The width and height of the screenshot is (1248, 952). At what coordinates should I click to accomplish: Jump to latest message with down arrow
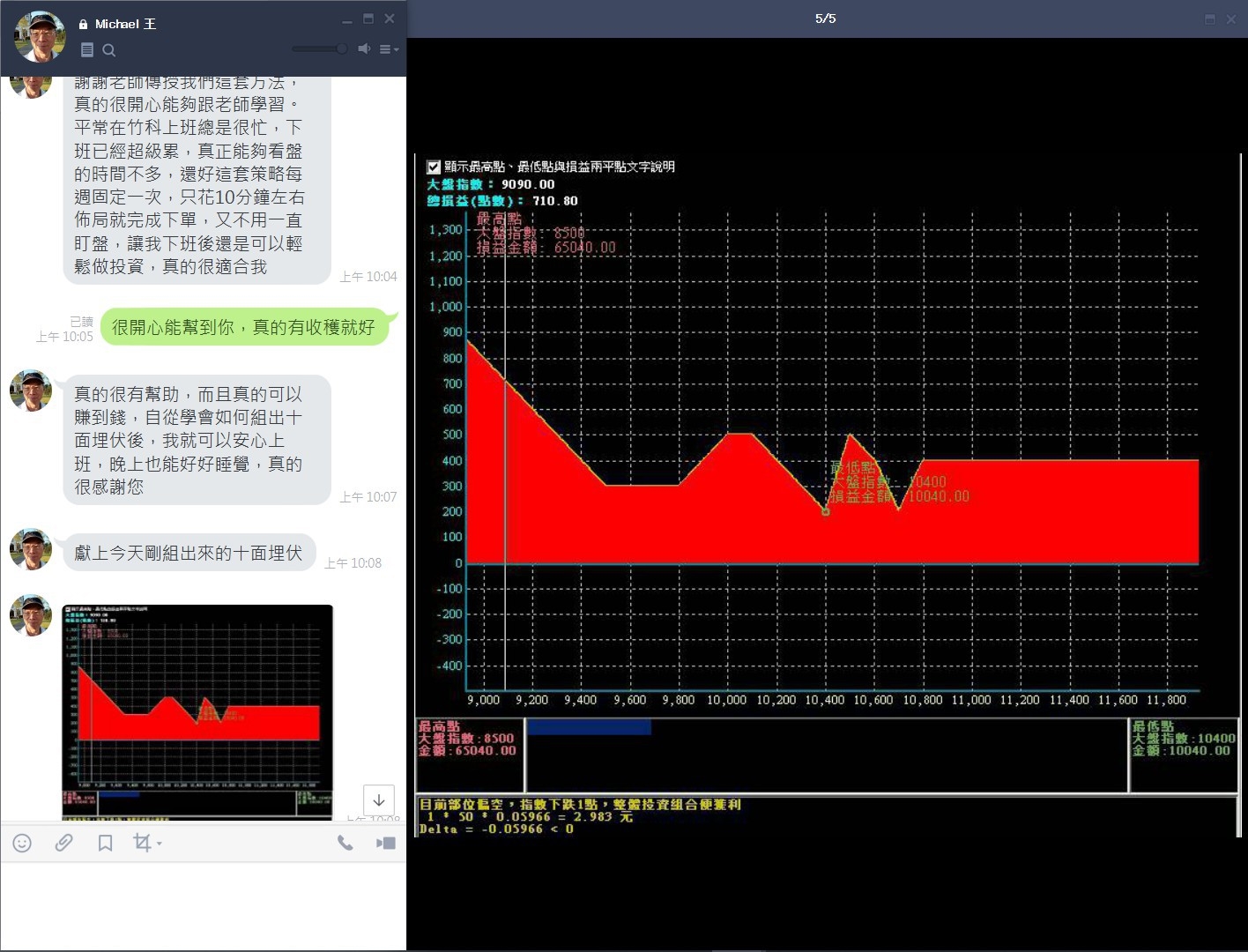click(x=378, y=800)
